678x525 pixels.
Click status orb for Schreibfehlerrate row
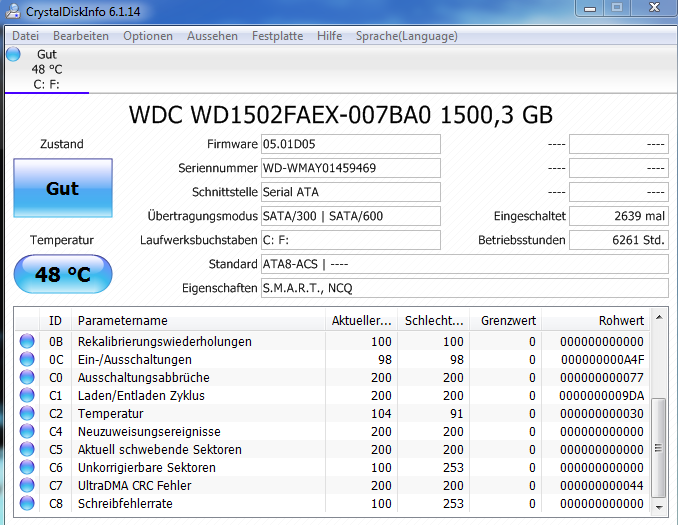(x=27, y=503)
